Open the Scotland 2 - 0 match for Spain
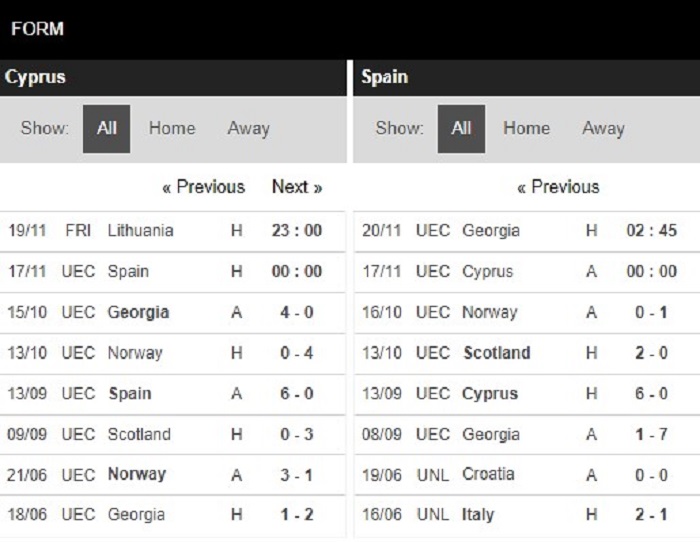Viewport: 700px width, 542px height. click(x=527, y=353)
